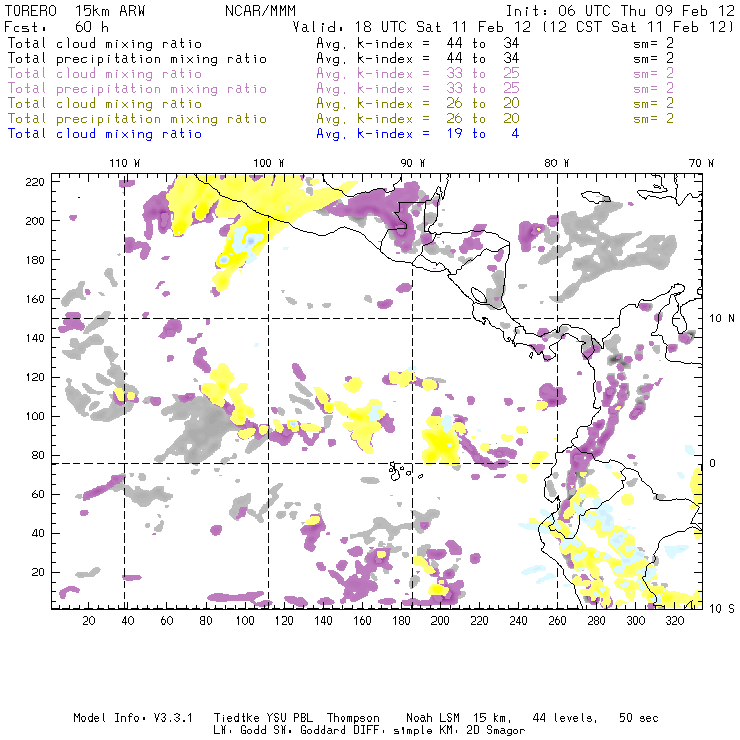
Task: Click the '44 levels,' text
Action: point(565,718)
